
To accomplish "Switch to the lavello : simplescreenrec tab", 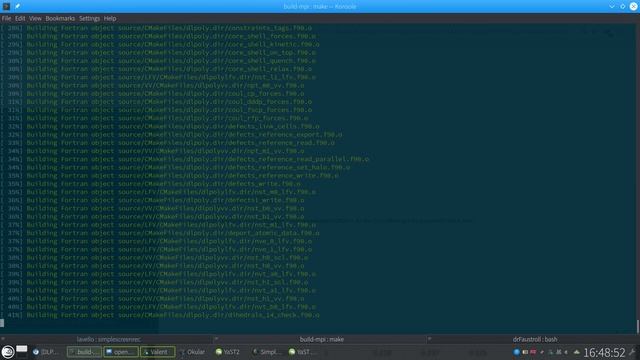I will pyautogui.click(x=109, y=339).
